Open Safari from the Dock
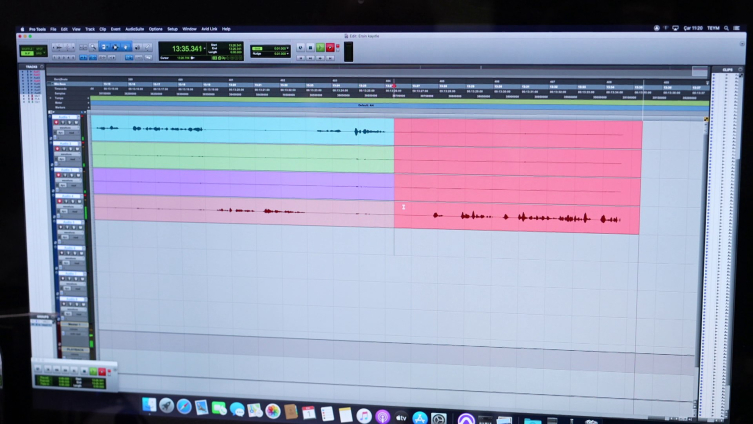 (184, 408)
